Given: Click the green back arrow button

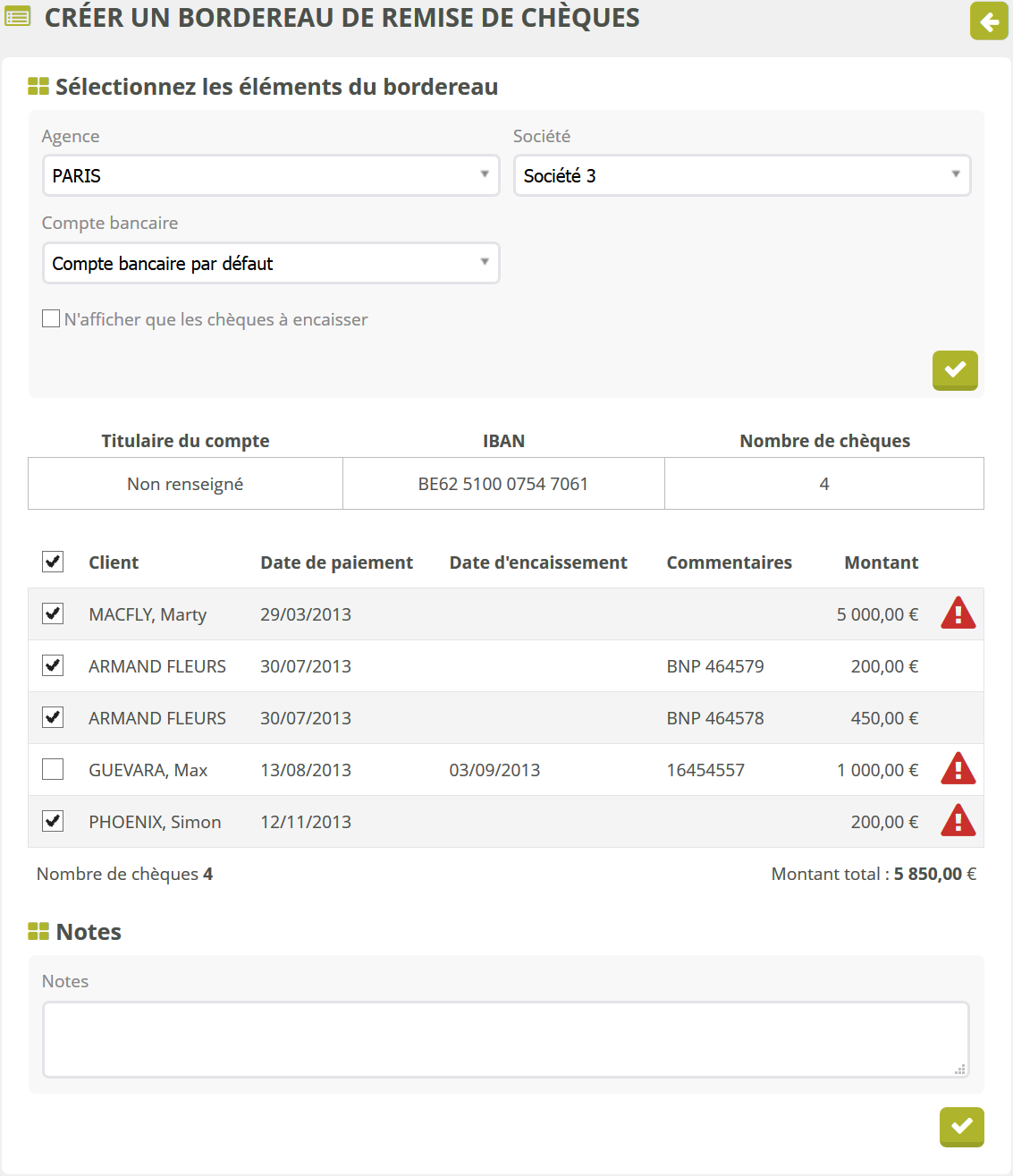Looking at the screenshot, I should [x=989, y=21].
